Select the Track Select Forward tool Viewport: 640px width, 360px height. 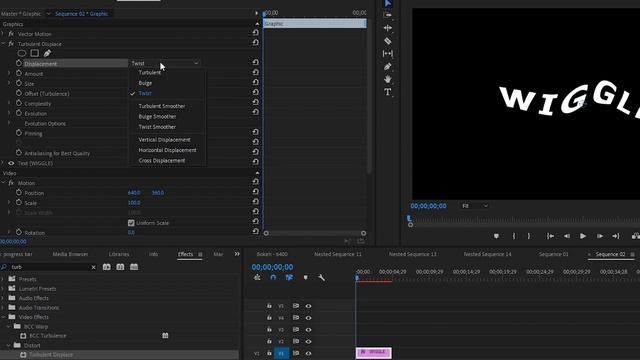tap(388, 15)
